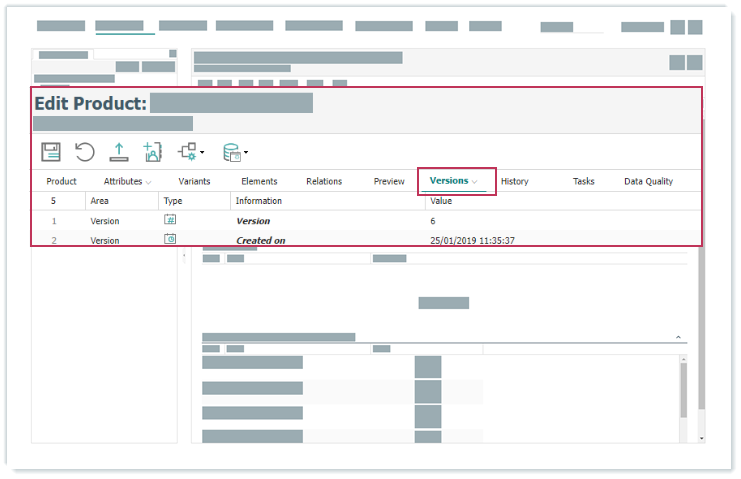Open the workflow gear dropdown arrow
This screenshot has height=479, width=741.
point(203,154)
